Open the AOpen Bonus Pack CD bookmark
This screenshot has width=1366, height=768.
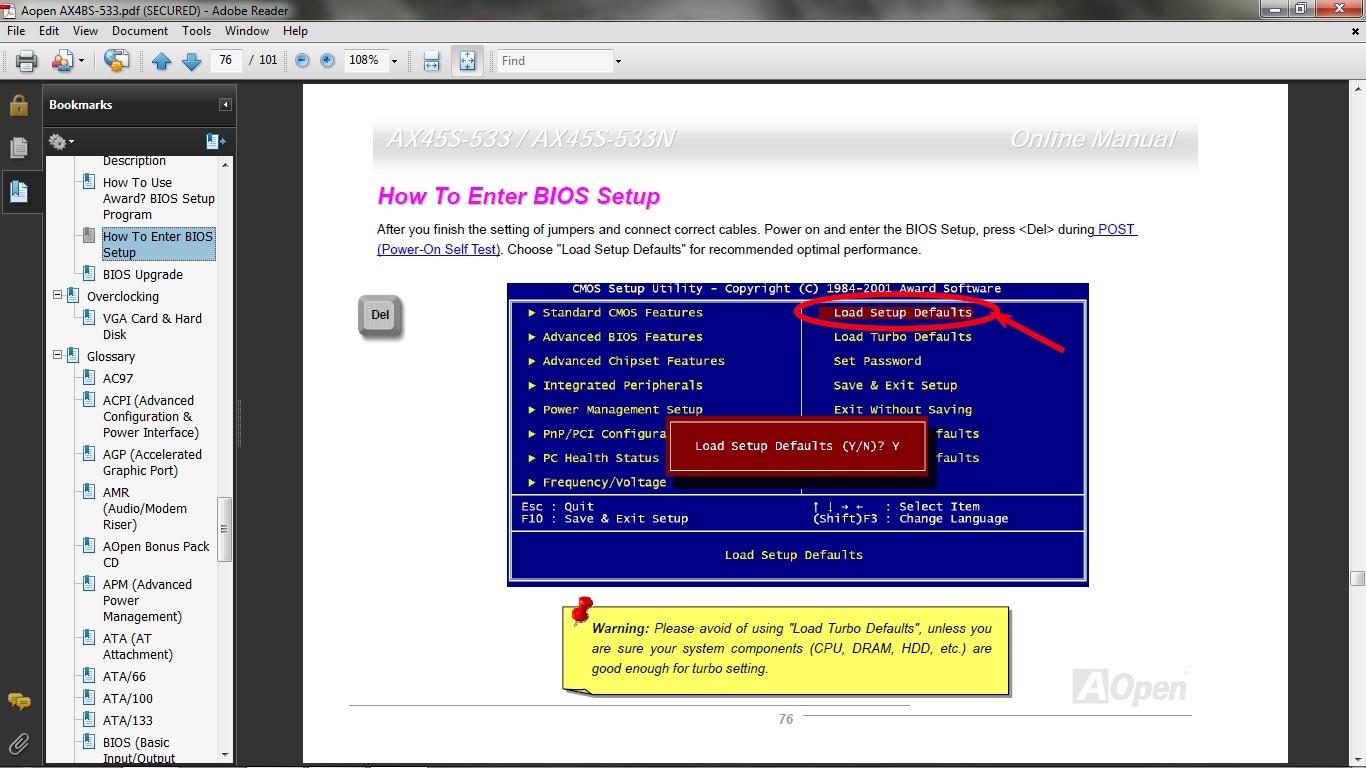[x=156, y=554]
